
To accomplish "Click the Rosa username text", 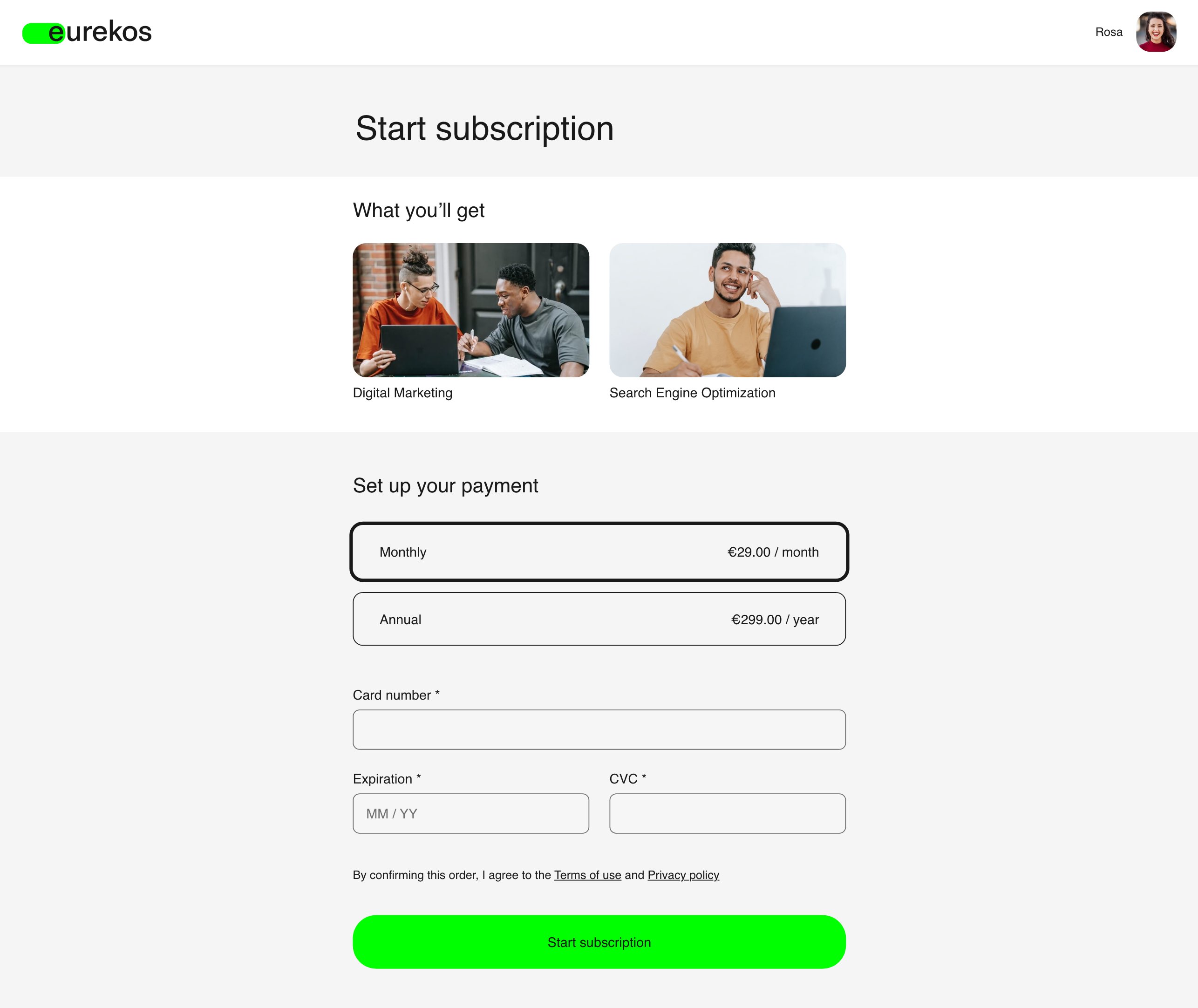I will point(1108,32).
